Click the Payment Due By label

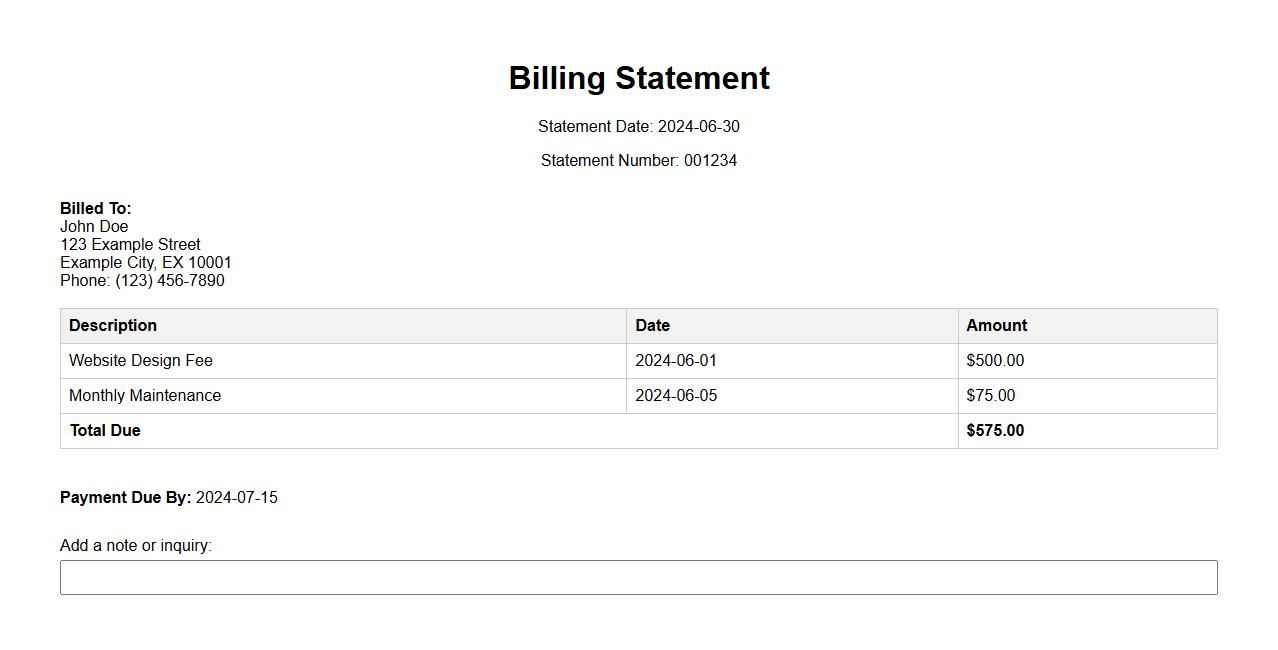point(125,498)
